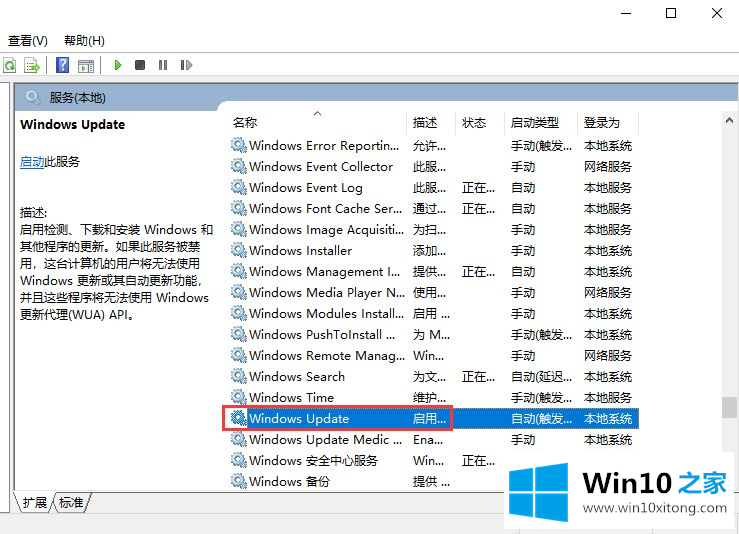Click the Export List toolbar icon
Screen dimensions: 739x534
pos(32,66)
